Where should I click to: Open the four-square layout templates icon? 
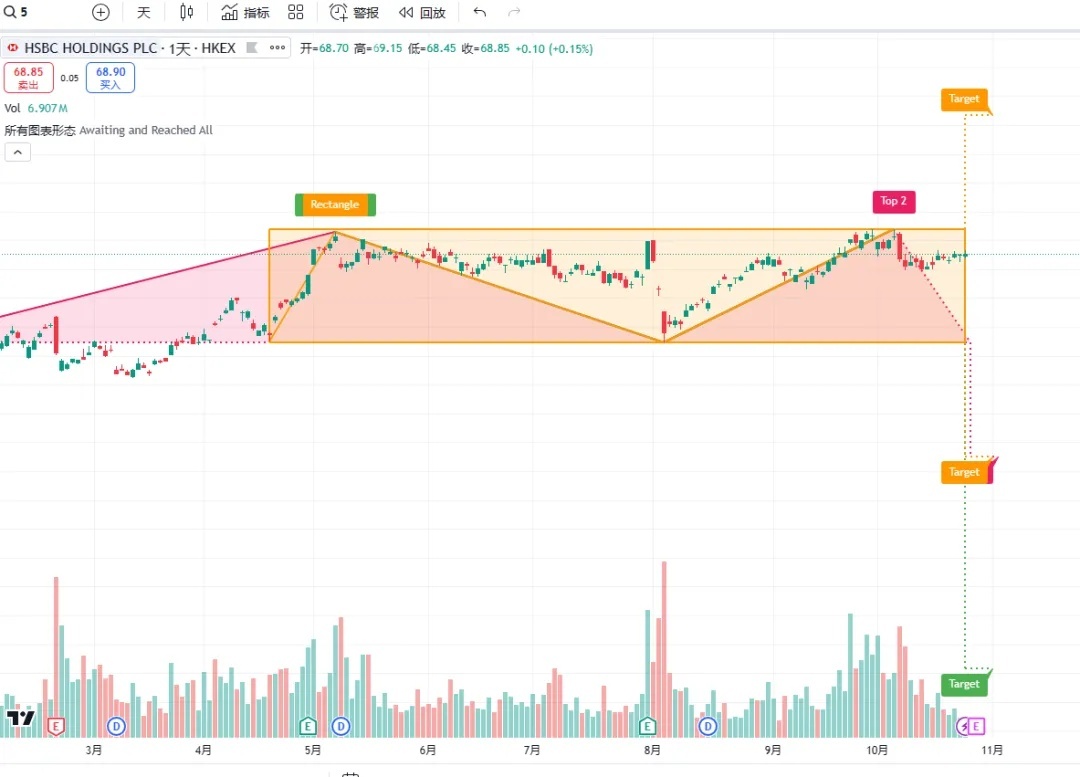coord(295,13)
